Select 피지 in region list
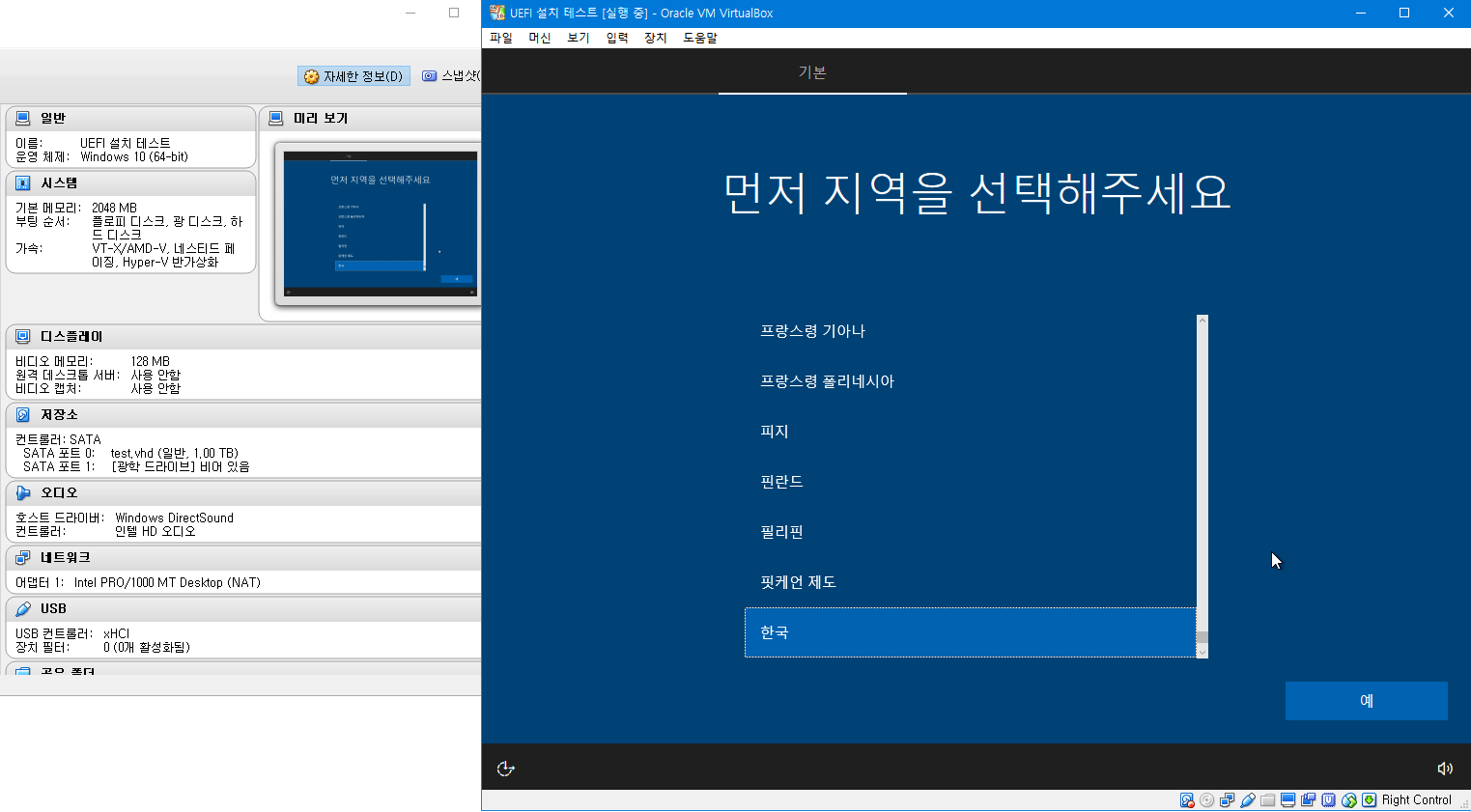This screenshot has width=1471, height=812. [x=971, y=432]
